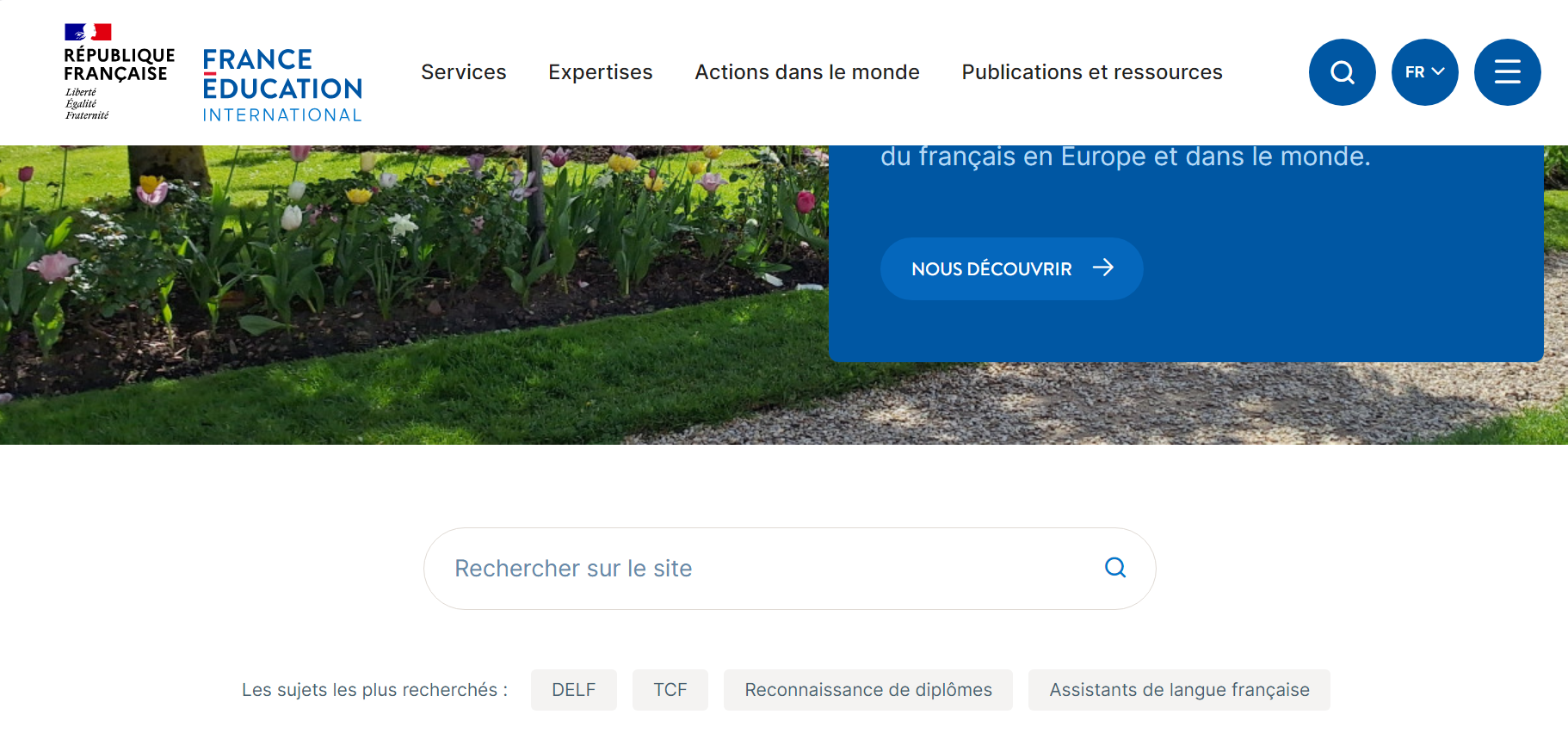Select the TCF popular topic

[670, 690]
